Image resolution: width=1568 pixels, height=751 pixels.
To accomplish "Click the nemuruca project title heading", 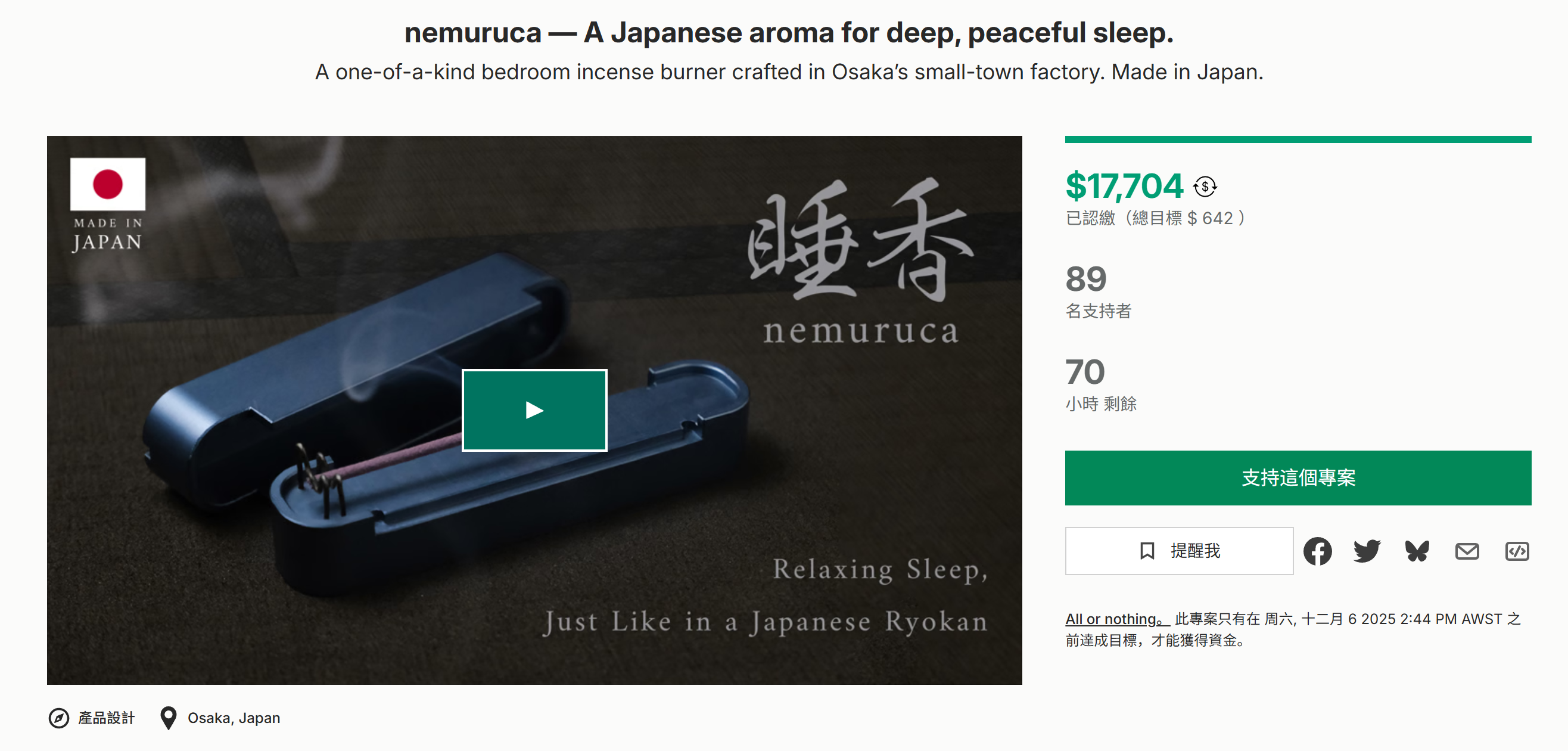I will pyautogui.click(x=788, y=33).
